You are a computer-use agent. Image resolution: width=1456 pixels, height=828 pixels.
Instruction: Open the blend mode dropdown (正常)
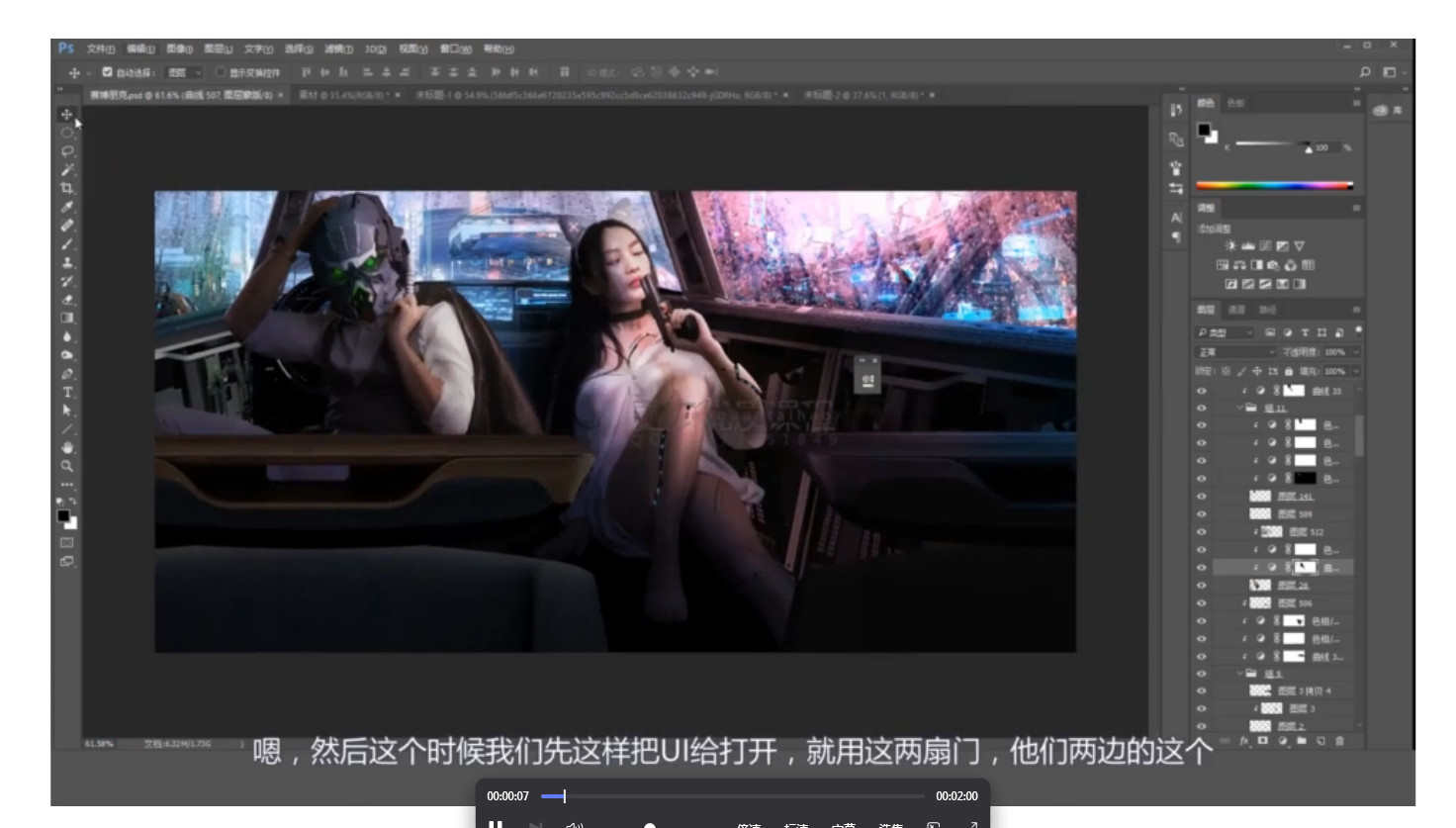[x=1236, y=352]
